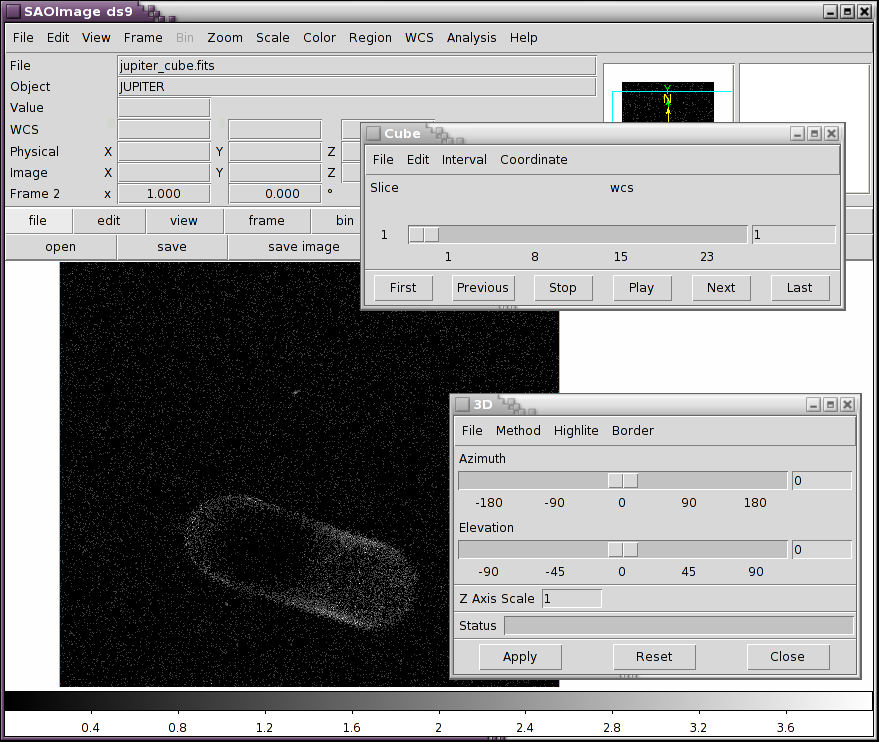The height and width of the screenshot is (742, 879).
Task: Click the panner thumbnail preview
Action: [x=667, y=103]
